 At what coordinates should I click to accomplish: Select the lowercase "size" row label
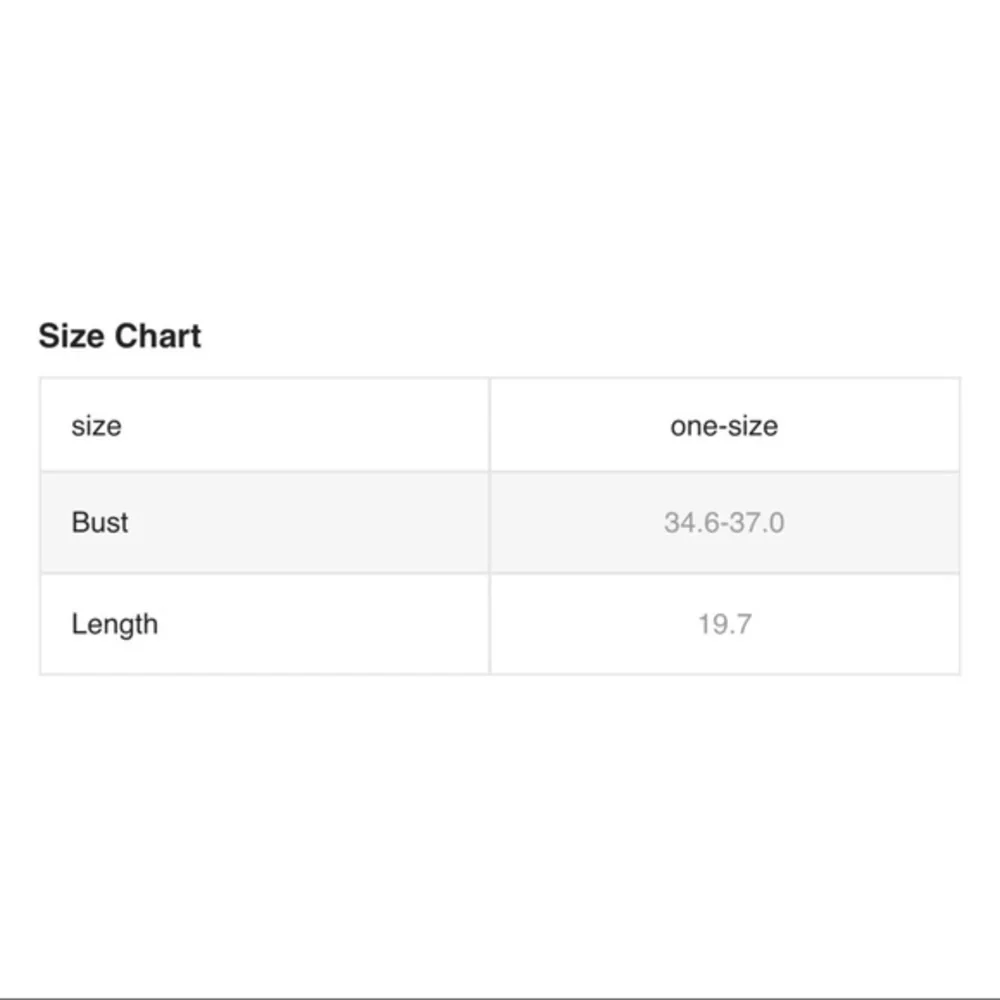96,426
